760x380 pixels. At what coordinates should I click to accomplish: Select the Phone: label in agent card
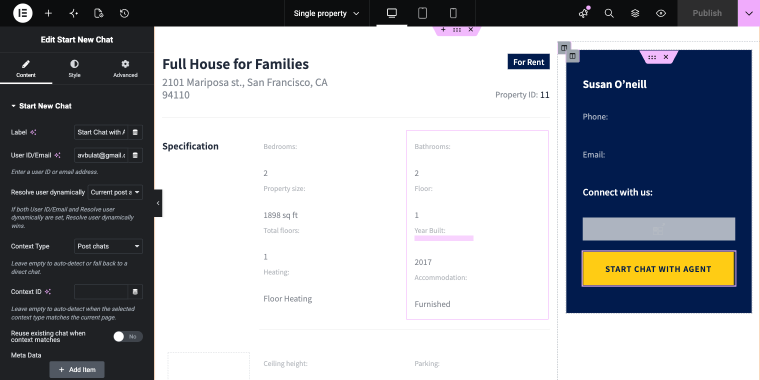point(595,117)
